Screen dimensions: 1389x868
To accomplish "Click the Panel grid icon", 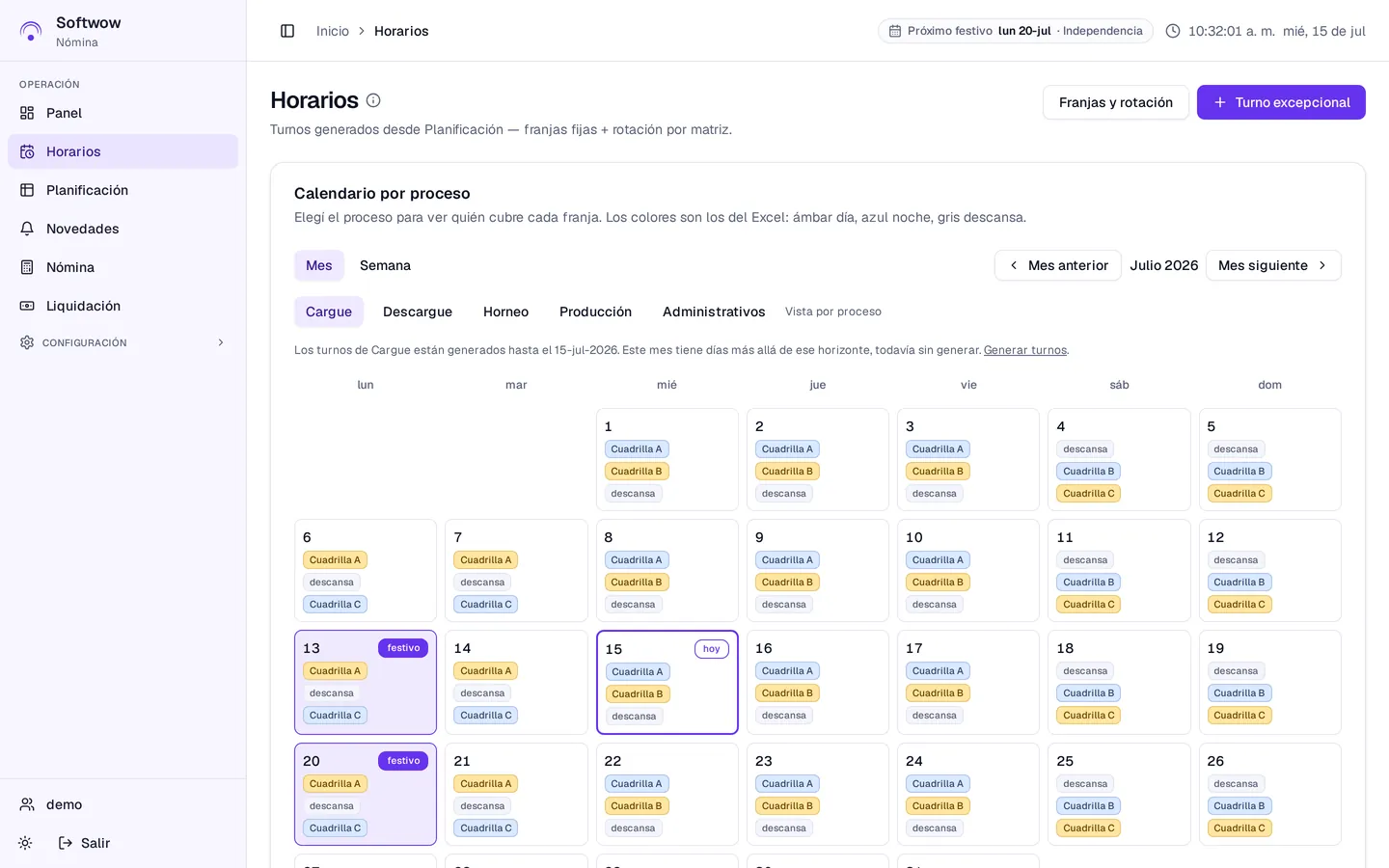I will click(x=27, y=113).
